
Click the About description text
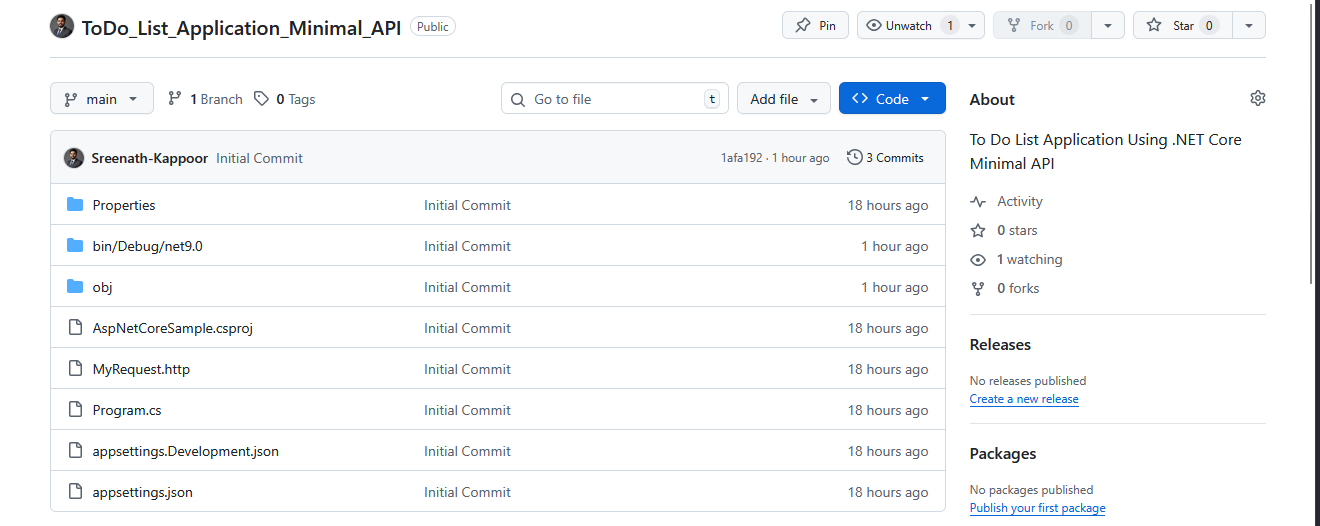[x=1106, y=151]
